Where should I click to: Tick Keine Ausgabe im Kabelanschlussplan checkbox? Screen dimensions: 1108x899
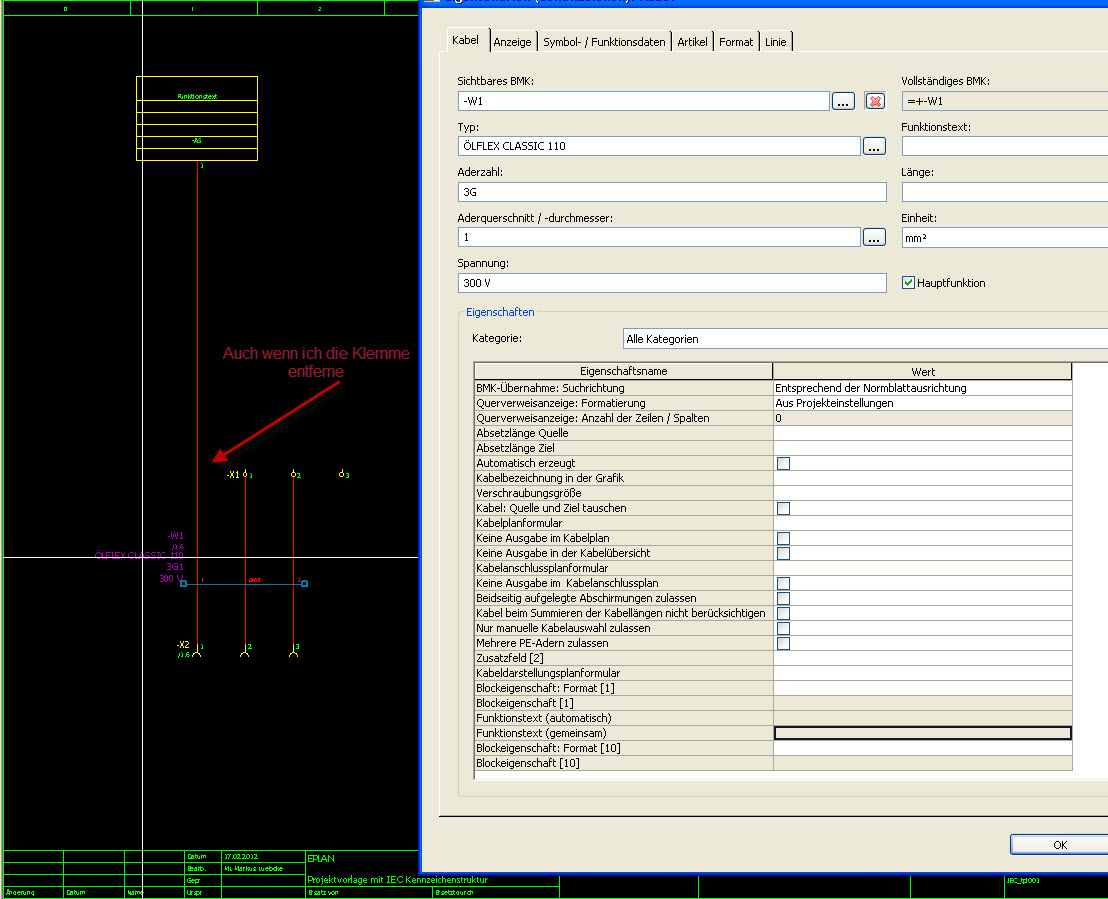click(783, 584)
